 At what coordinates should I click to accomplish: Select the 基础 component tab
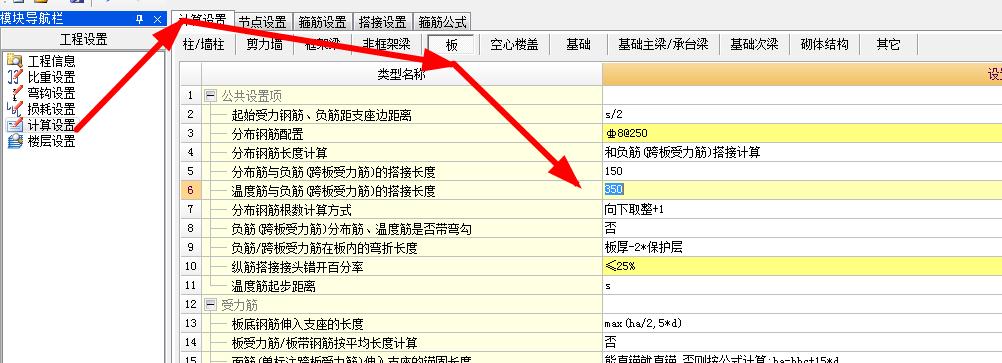tap(578, 45)
